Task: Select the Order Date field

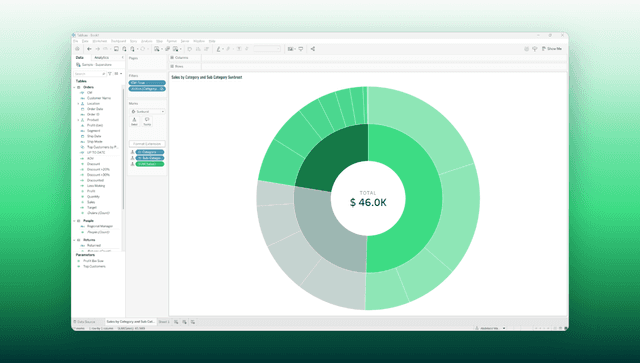Action: click(x=95, y=109)
